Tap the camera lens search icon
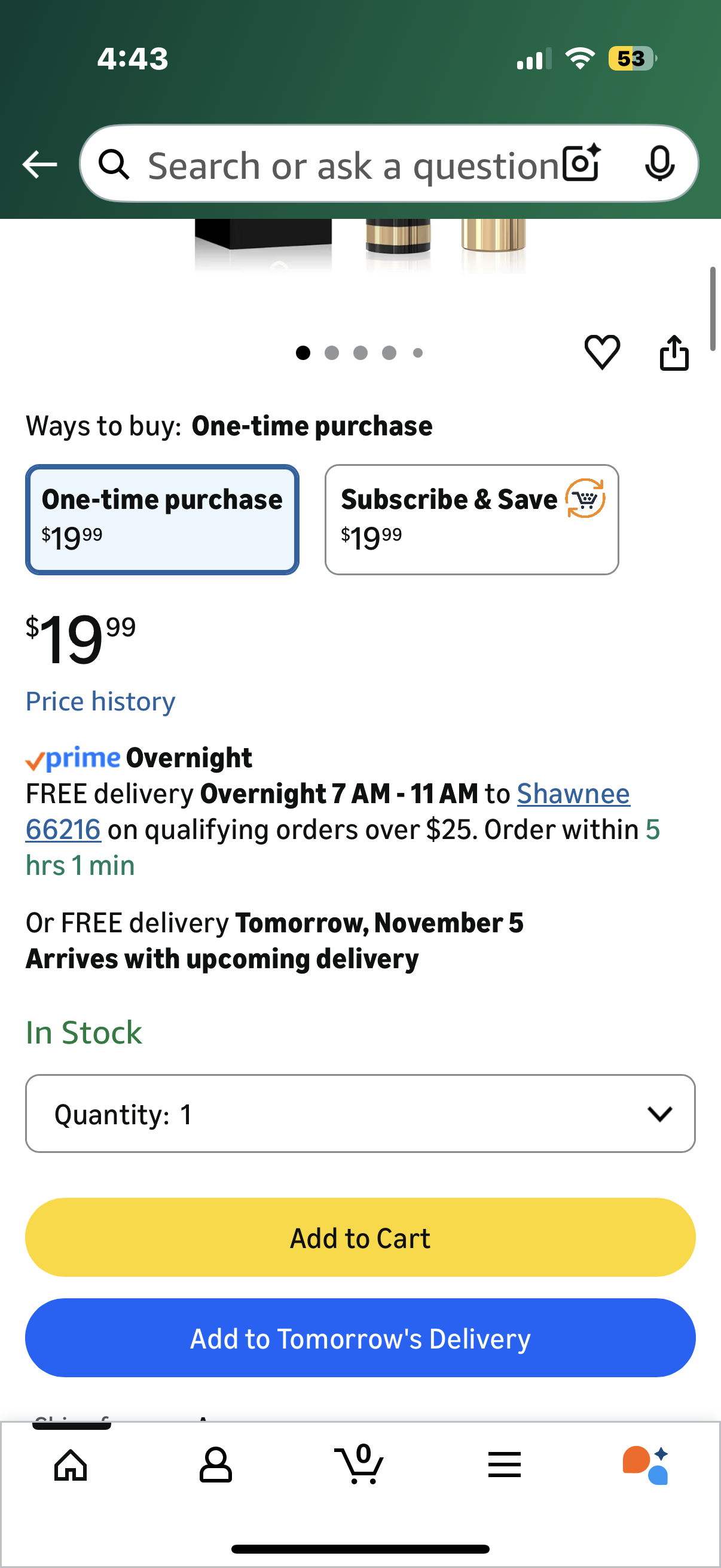The image size is (721, 1568). click(x=581, y=163)
